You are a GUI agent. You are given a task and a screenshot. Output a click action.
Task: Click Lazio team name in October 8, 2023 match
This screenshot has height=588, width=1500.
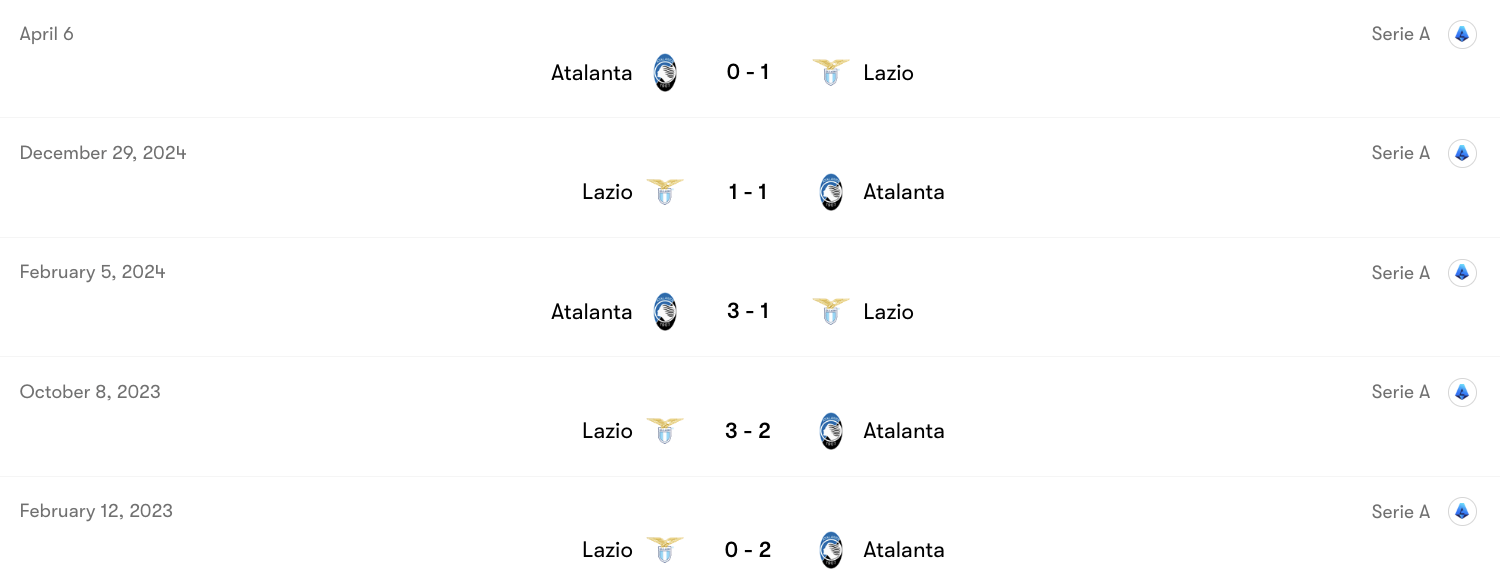click(607, 431)
